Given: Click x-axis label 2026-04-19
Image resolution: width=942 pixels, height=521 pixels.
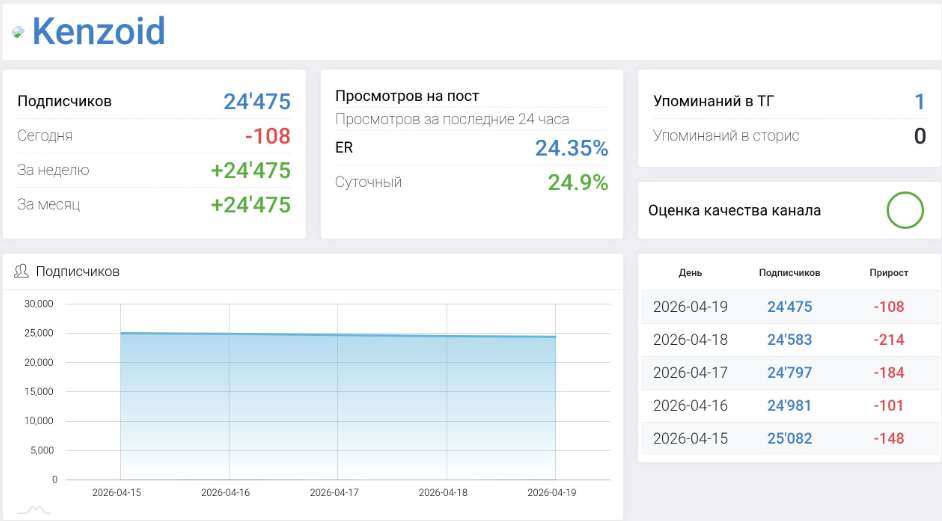Looking at the screenshot, I should [552, 493].
